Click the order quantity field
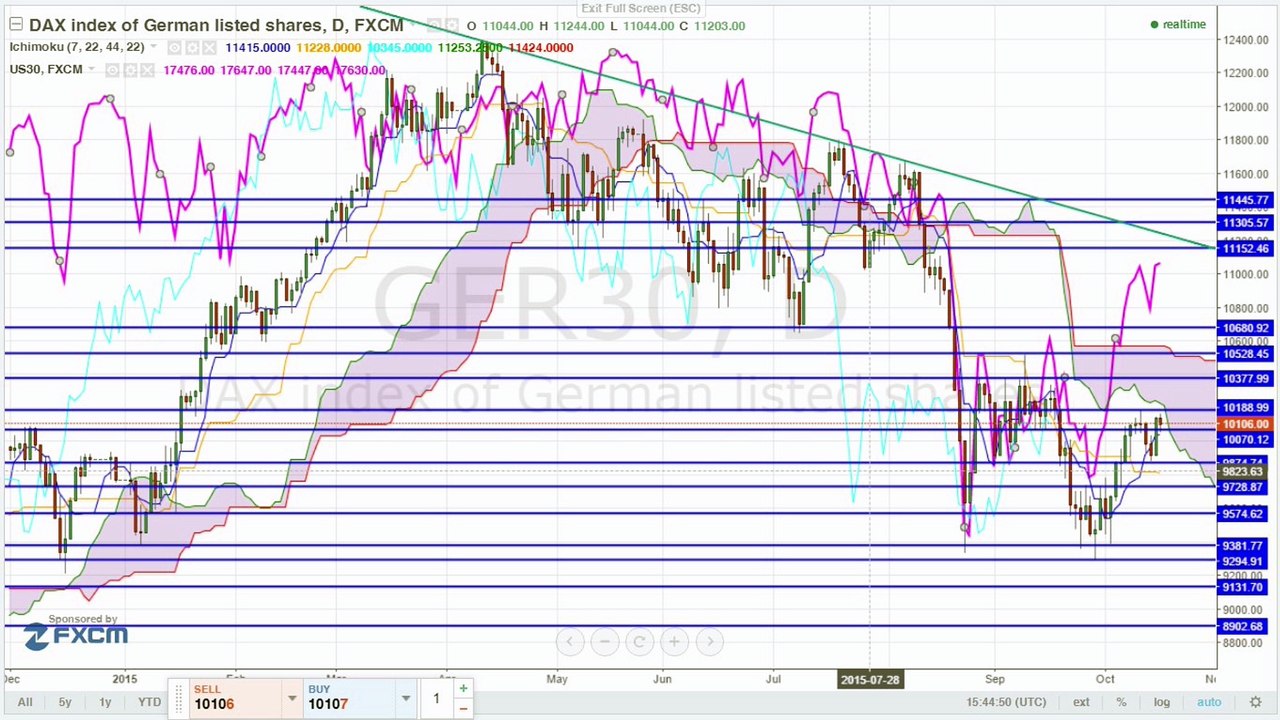Viewport: 1280px width, 720px height. [x=436, y=697]
